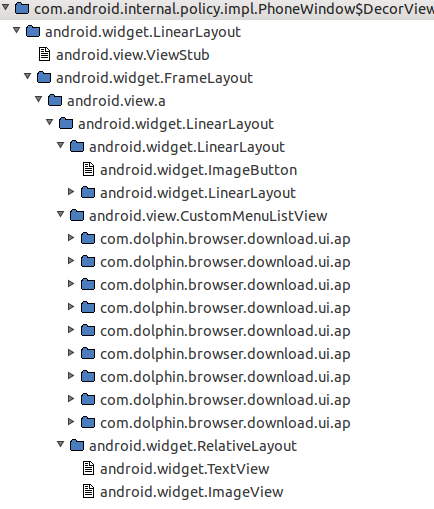Image resolution: width=434 pixels, height=509 pixels.
Task: Select LinearLayout text directly below android.view.a
Action: (x=176, y=124)
